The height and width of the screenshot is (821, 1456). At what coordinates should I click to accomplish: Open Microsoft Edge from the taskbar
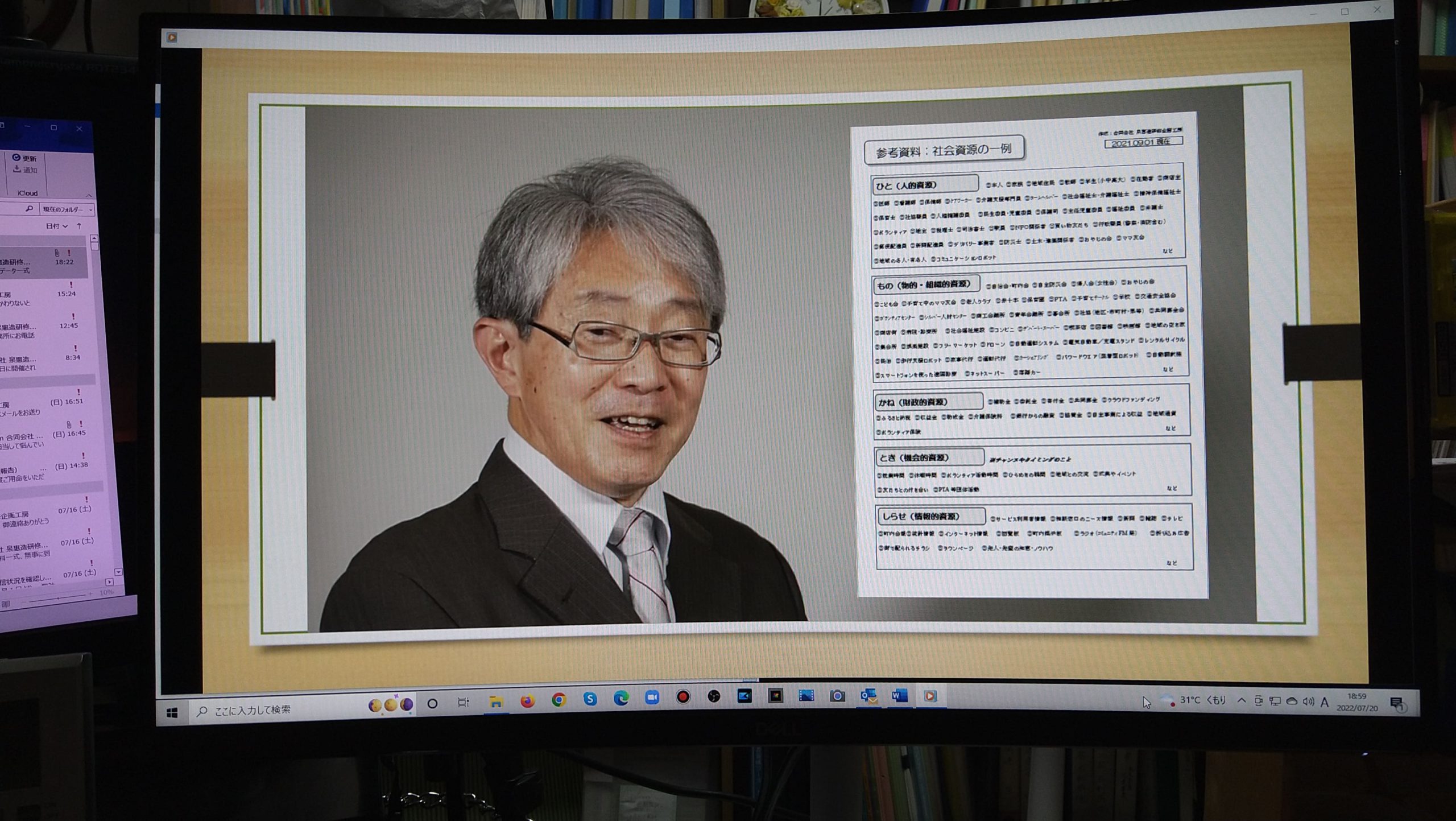pos(621,698)
